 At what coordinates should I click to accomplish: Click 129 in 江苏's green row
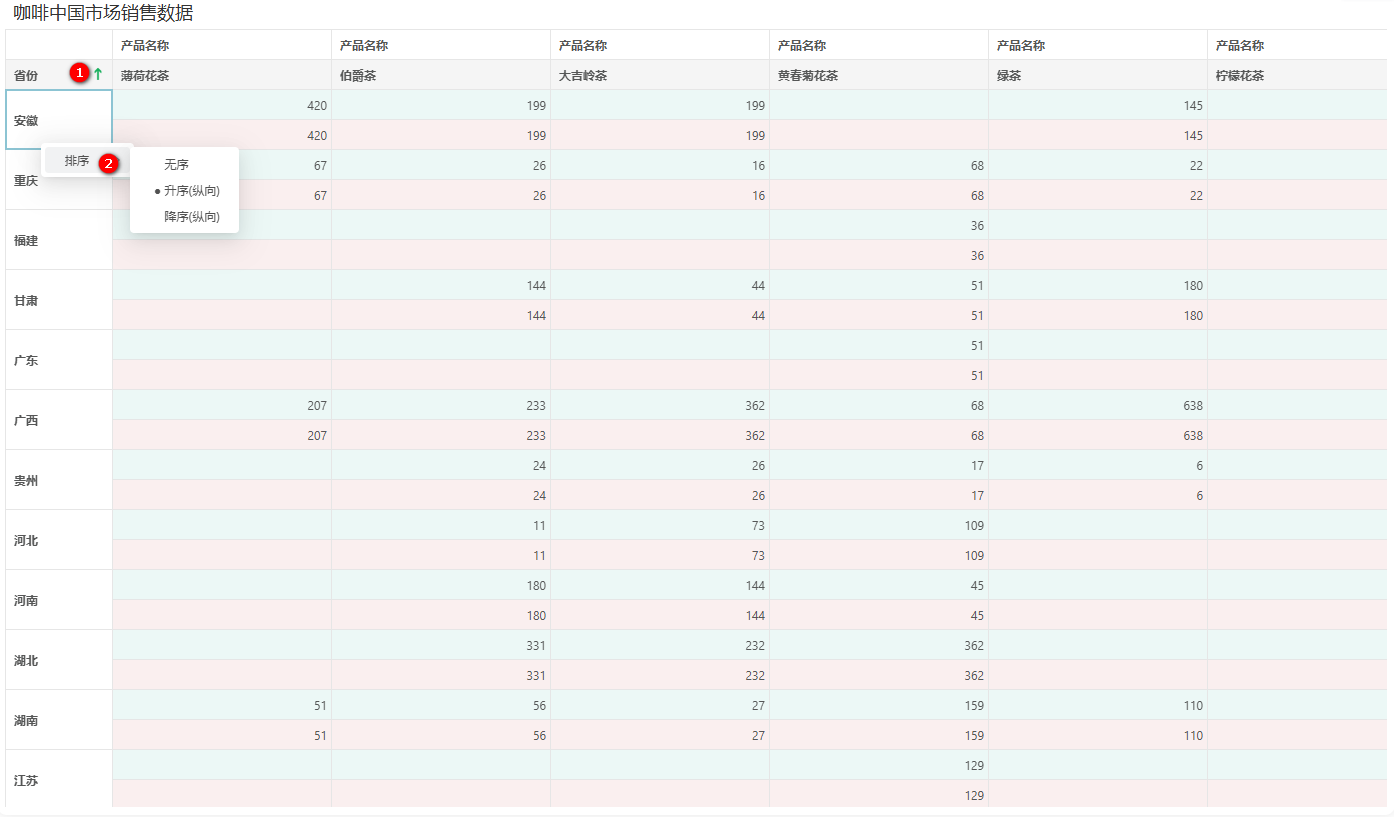coord(974,765)
